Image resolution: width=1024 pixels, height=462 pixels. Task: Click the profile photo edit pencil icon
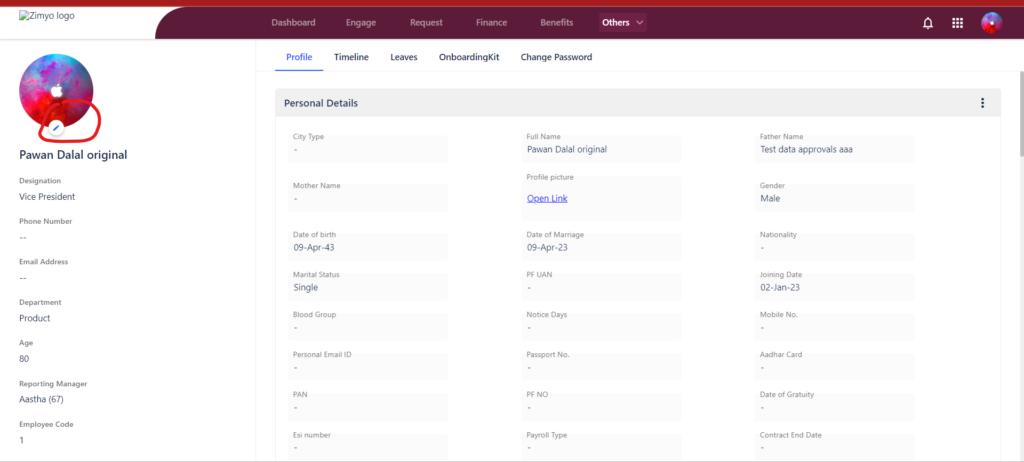pyautogui.click(x=56, y=128)
